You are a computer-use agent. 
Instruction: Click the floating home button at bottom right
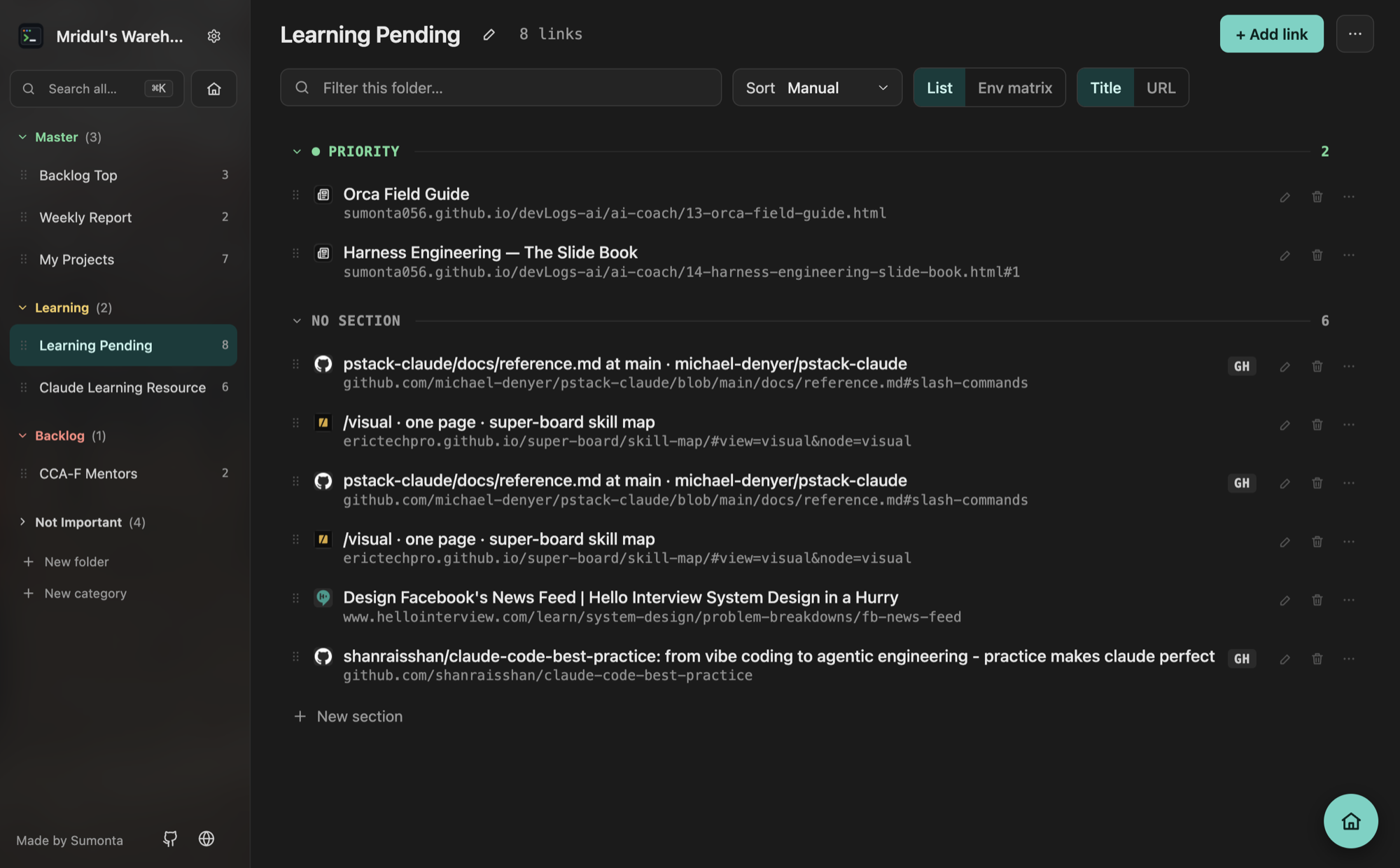point(1350,820)
